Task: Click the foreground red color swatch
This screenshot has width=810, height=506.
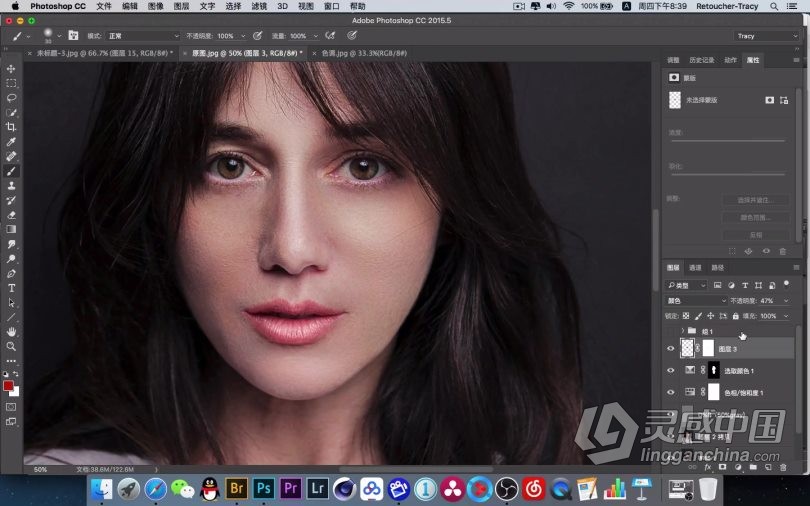Action: [x=8, y=386]
